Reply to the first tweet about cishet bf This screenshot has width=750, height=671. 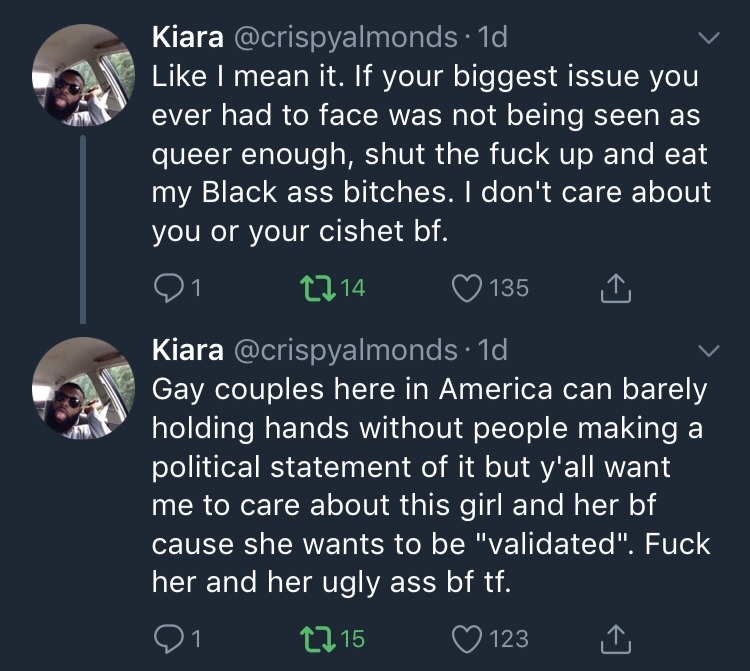pos(166,289)
